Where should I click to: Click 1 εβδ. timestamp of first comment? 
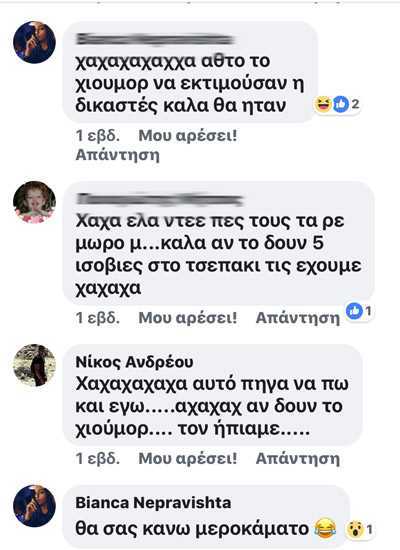(x=98, y=136)
